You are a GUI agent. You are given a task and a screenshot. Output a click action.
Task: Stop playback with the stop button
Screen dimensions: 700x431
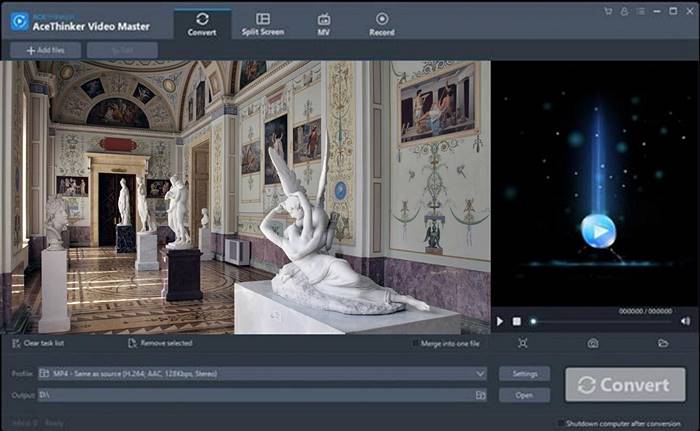(516, 321)
